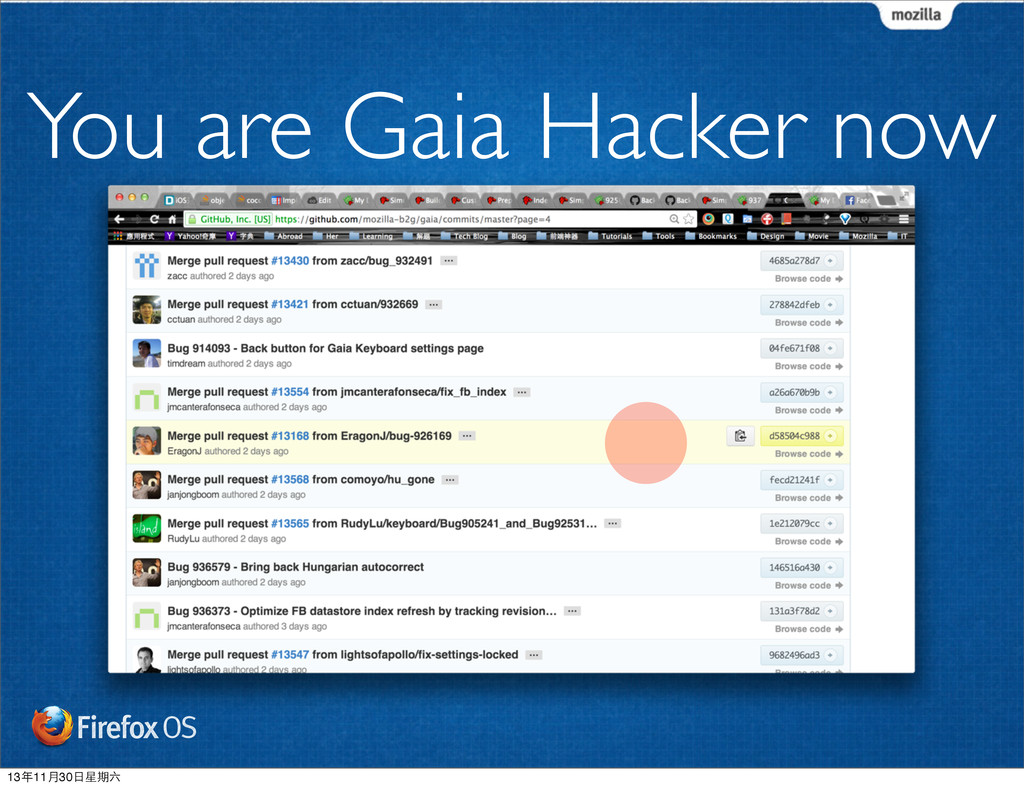Screen dimensions: 1024x788
Task: Expand ellipsis on pull request #13168
Action: (x=467, y=435)
